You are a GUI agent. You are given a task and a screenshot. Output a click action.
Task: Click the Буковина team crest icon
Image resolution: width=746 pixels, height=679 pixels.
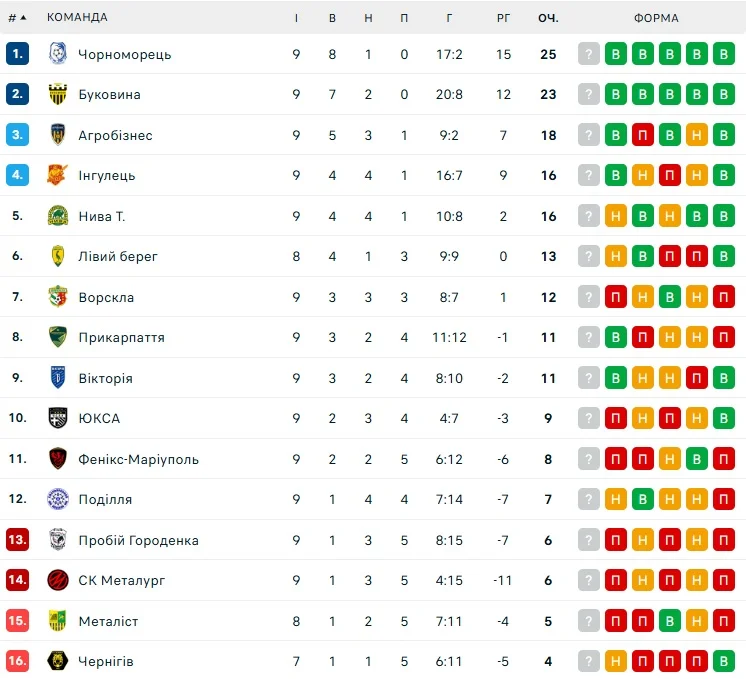pyautogui.click(x=58, y=95)
